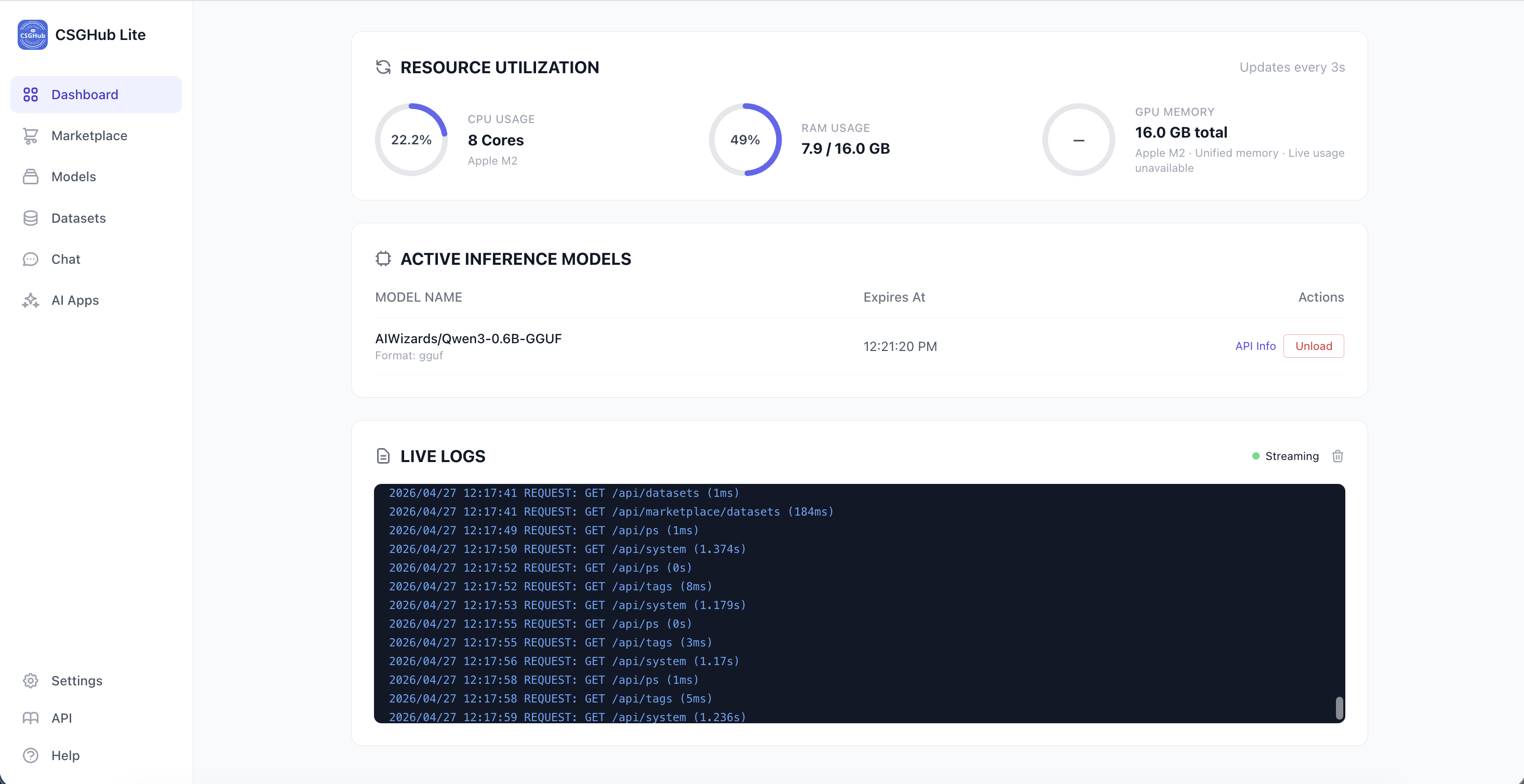The width and height of the screenshot is (1524, 784).
Task: Open the Chat page
Action: pos(96,260)
